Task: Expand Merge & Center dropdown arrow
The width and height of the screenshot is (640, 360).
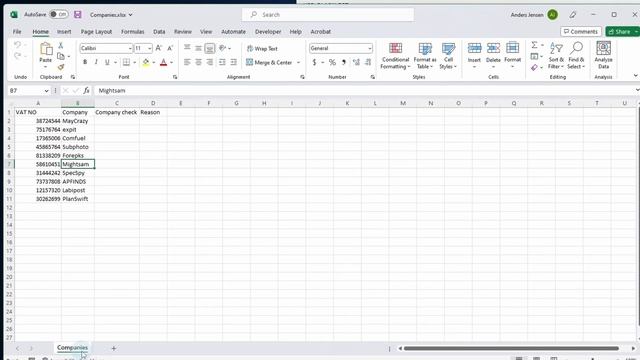Action: click(x=298, y=62)
